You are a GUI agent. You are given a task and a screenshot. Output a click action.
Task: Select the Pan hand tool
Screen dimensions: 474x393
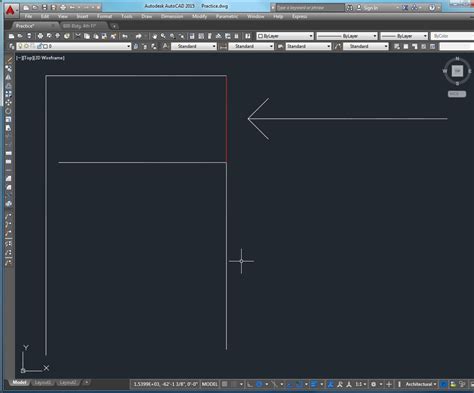[154, 36]
